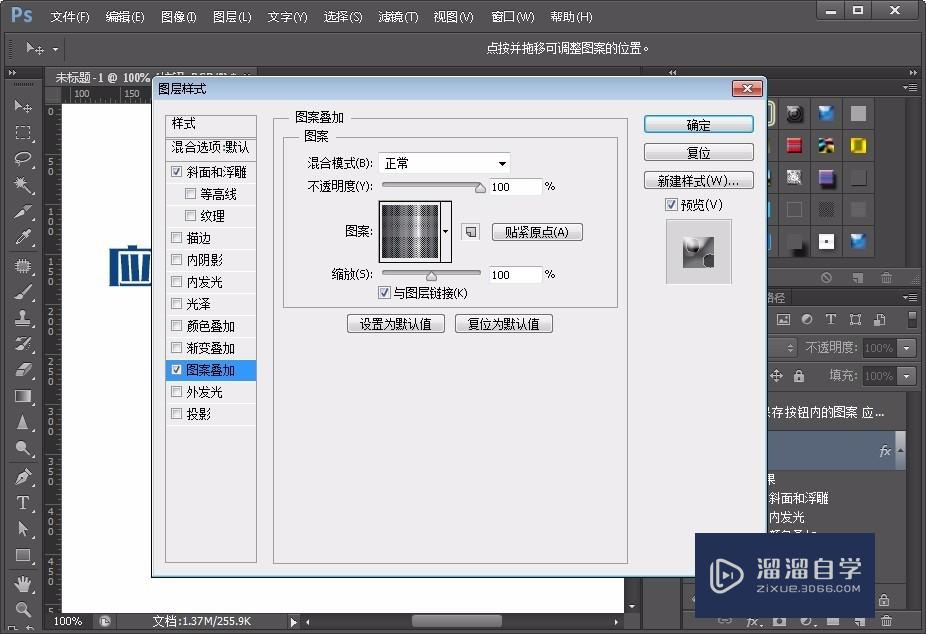
Task: Select the Eraser tool
Action: 23,370
